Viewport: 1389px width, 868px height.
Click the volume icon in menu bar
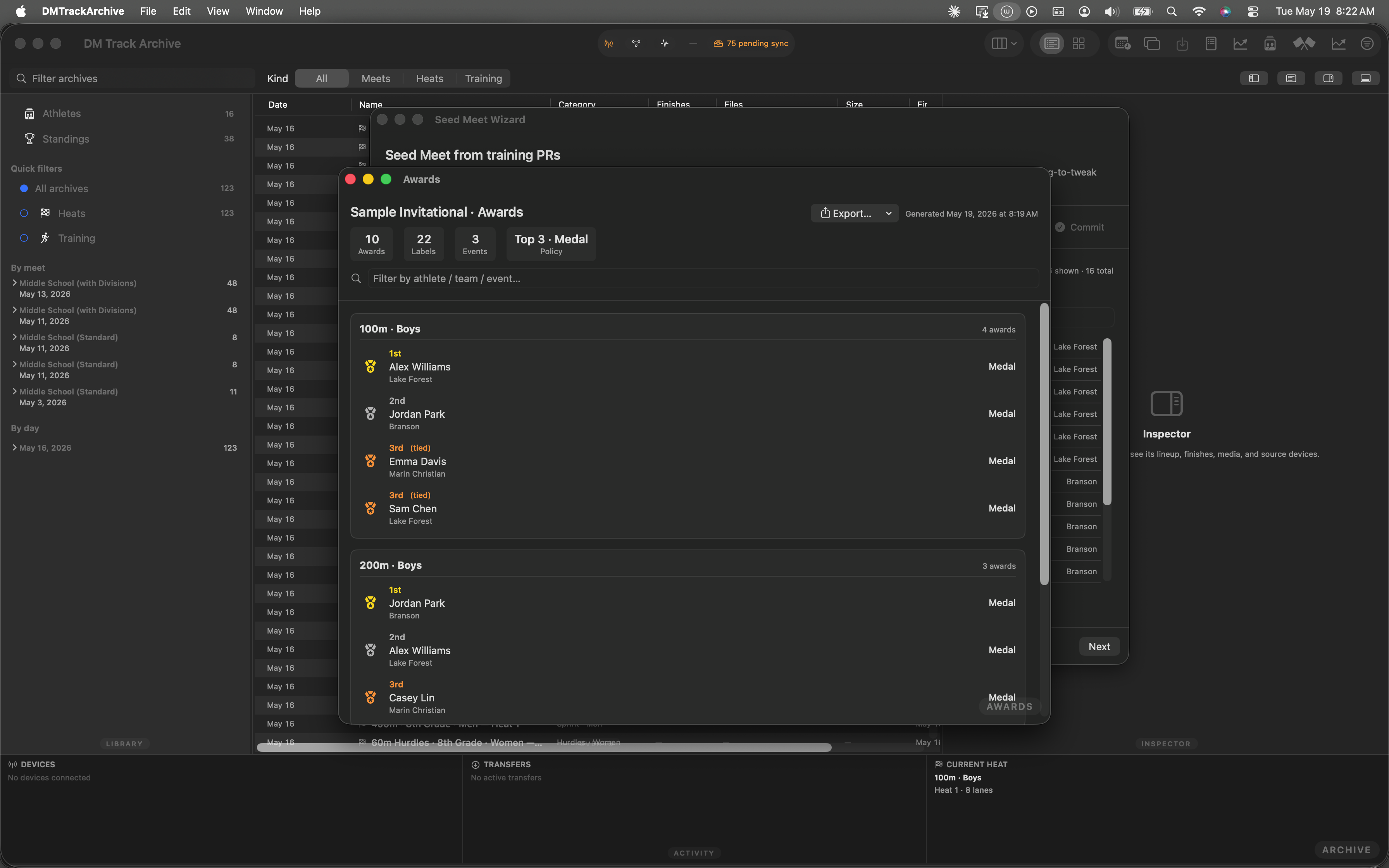[x=1111, y=12]
